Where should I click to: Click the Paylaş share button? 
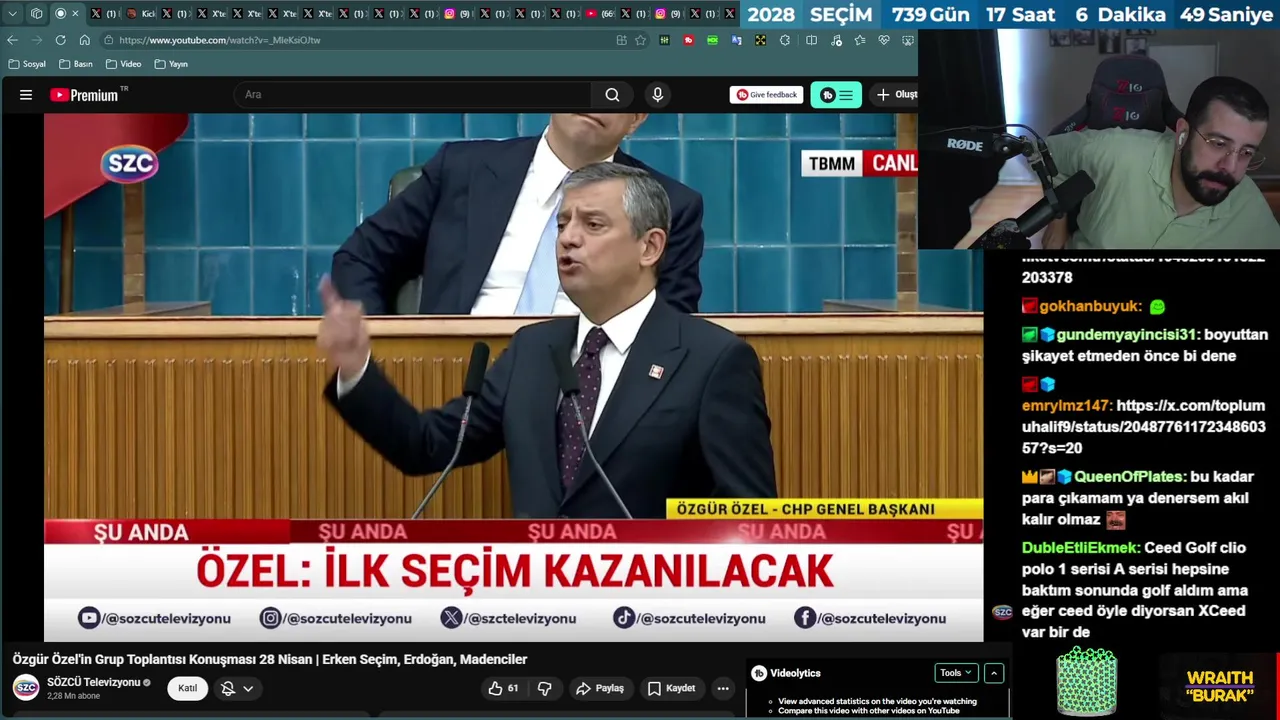(x=600, y=688)
